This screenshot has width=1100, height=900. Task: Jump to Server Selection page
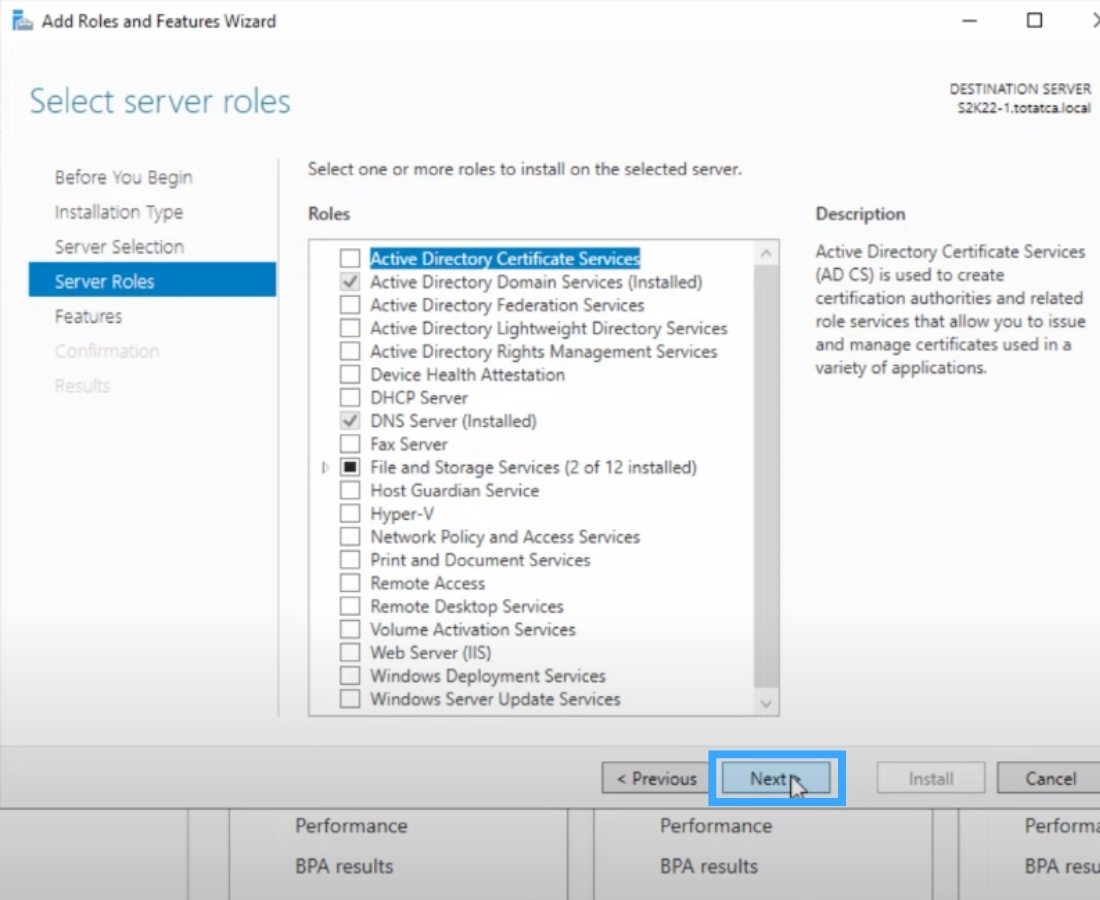pos(119,247)
